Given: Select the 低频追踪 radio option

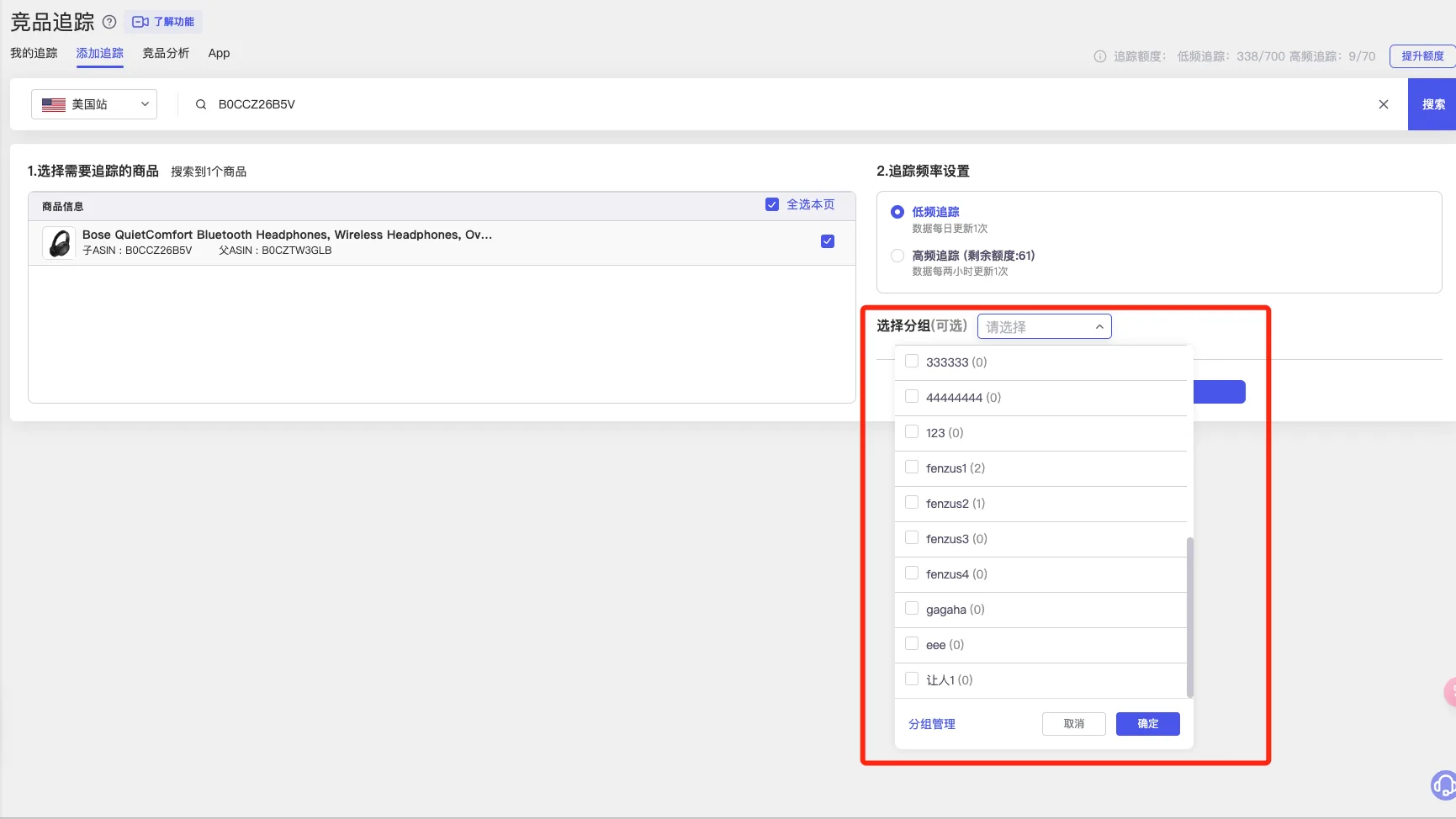Looking at the screenshot, I should (x=897, y=212).
